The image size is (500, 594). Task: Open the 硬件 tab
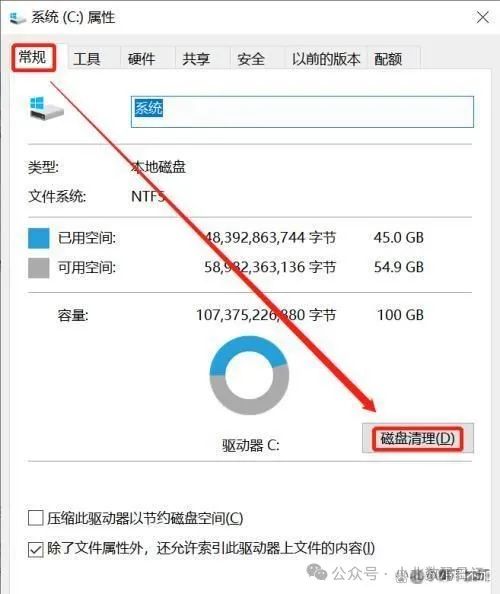click(142, 59)
